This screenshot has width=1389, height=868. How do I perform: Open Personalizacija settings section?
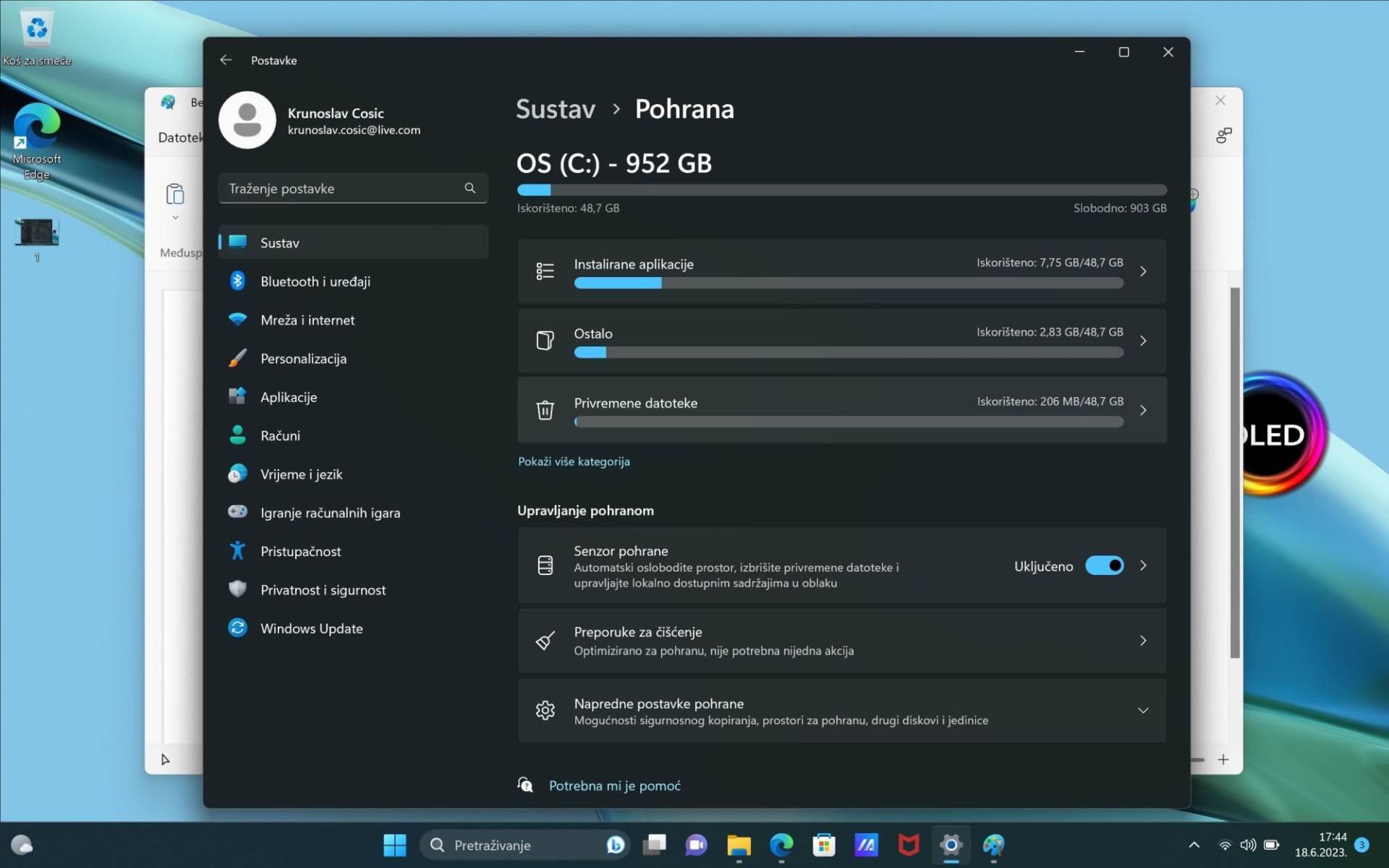tap(303, 359)
